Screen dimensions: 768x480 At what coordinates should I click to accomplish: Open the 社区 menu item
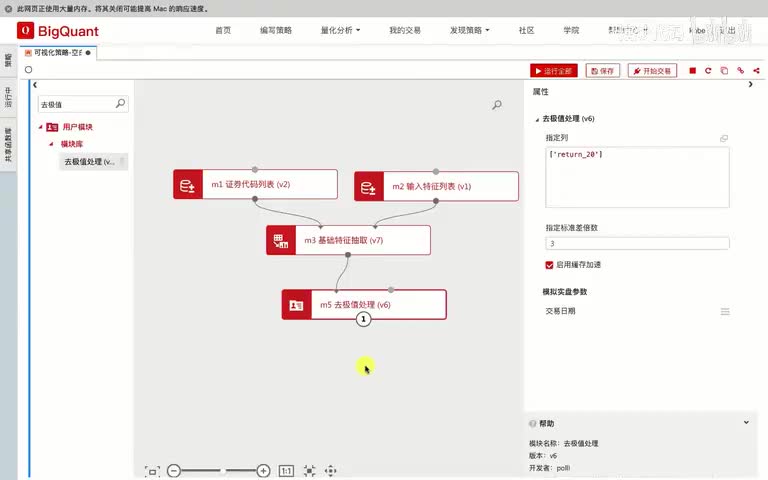[x=527, y=30]
